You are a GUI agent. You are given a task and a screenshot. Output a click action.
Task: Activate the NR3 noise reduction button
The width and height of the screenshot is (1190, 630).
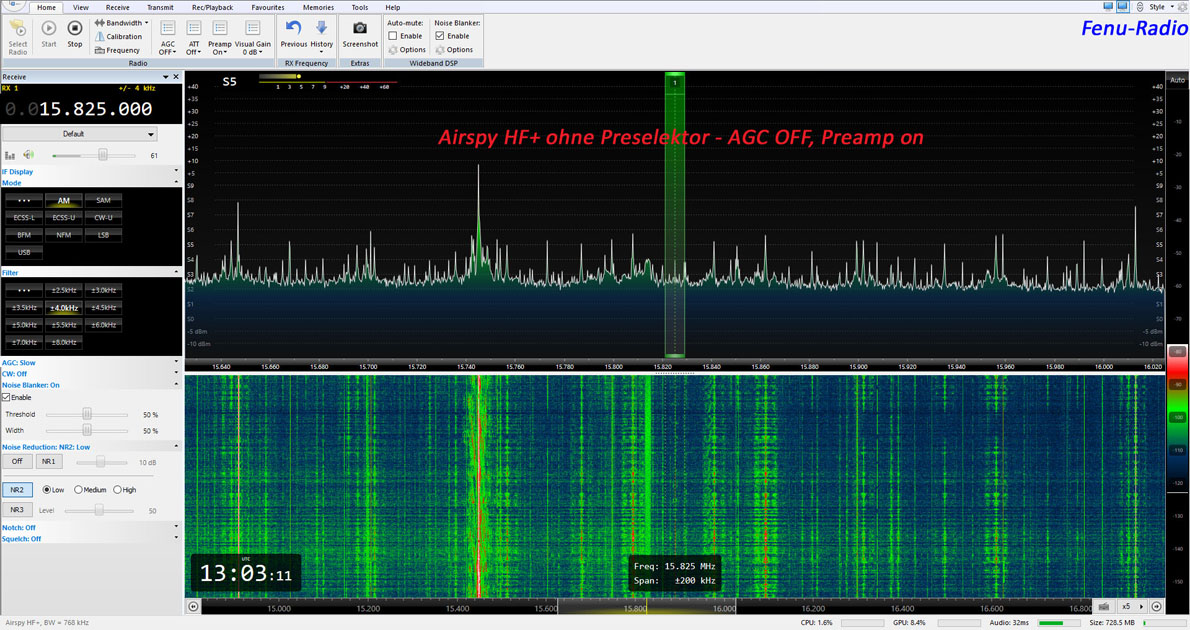coord(18,509)
